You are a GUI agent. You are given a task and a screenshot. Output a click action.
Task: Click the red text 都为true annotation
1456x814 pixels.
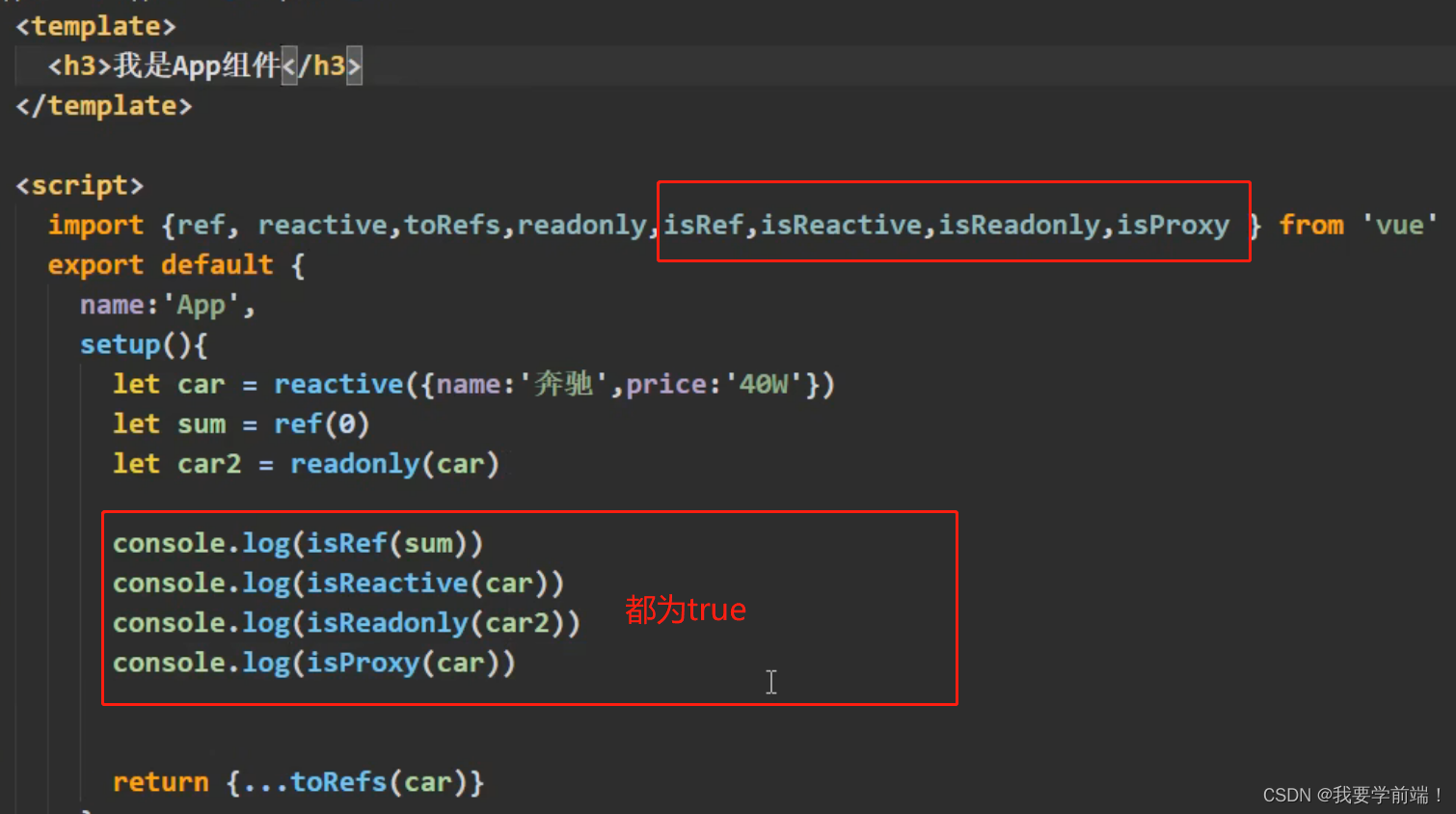point(686,609)
